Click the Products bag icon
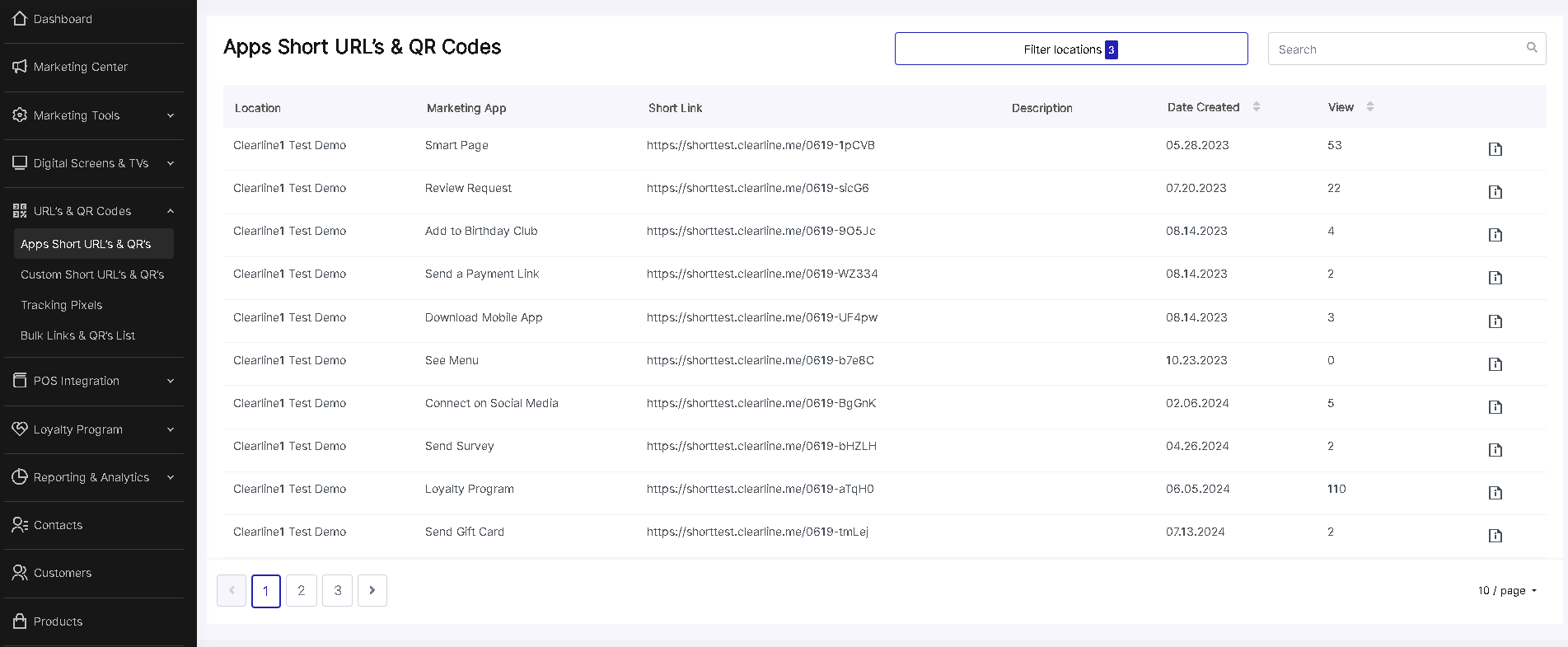The height and width of the screenshot is (647, 1568). point(20,621)
